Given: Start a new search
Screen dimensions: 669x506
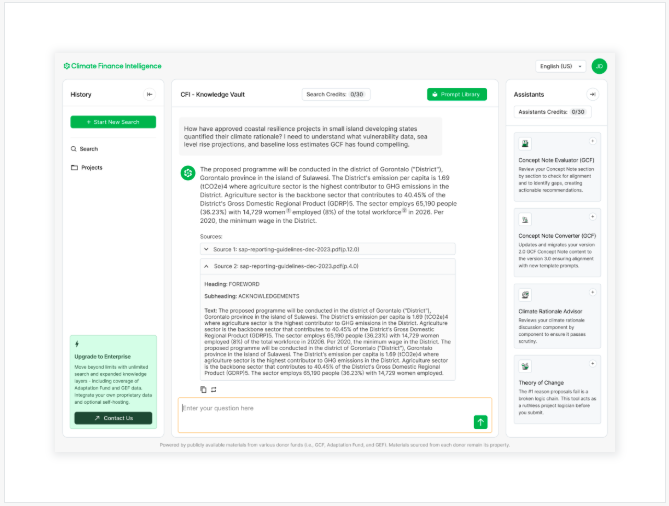Looking at the screenshot, I should (113, 122).
